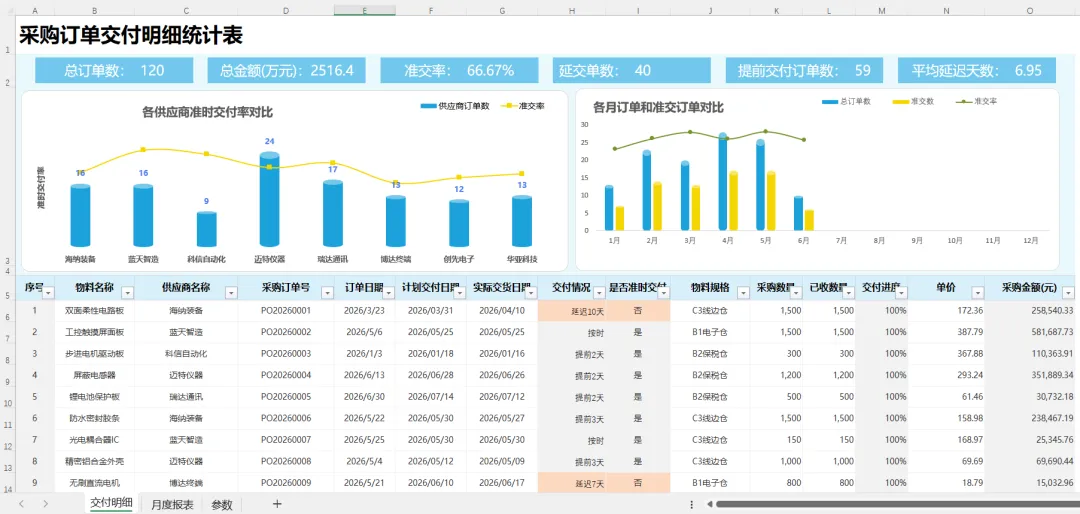Select cell B1电子仓 in row PO20260009
Viewport: 1080px width, 514px height.
[709, 484]
